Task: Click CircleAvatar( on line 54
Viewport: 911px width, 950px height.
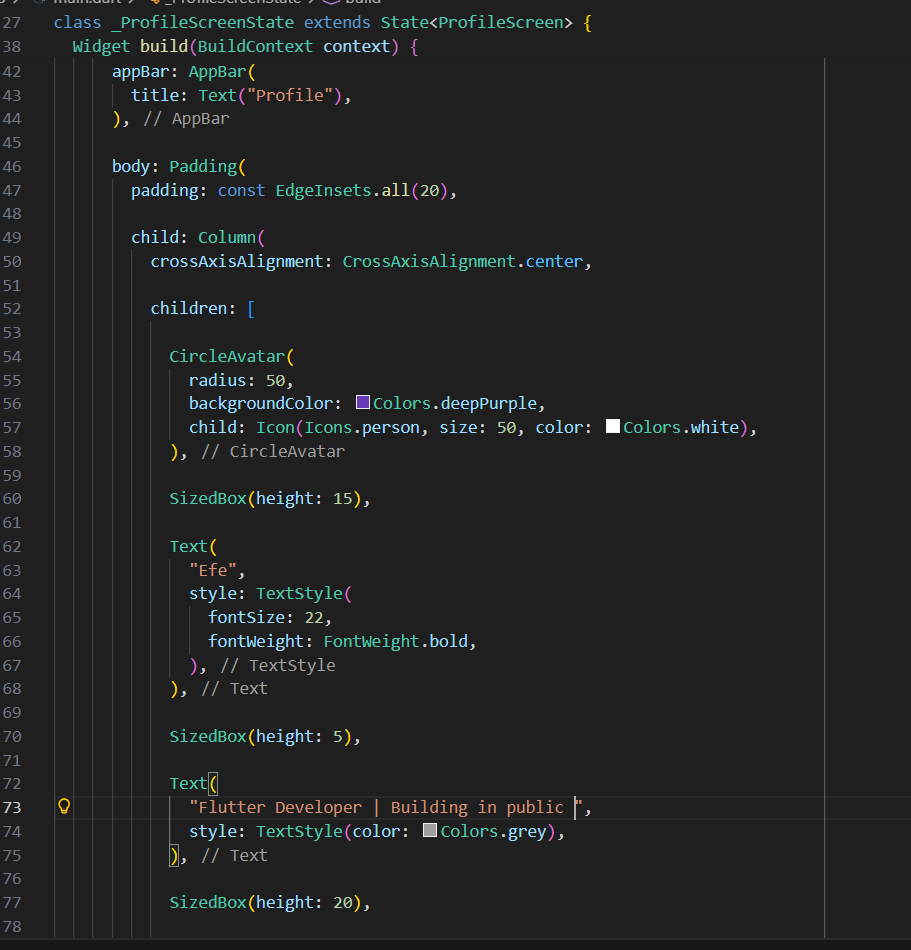Action: pos(231,356)
